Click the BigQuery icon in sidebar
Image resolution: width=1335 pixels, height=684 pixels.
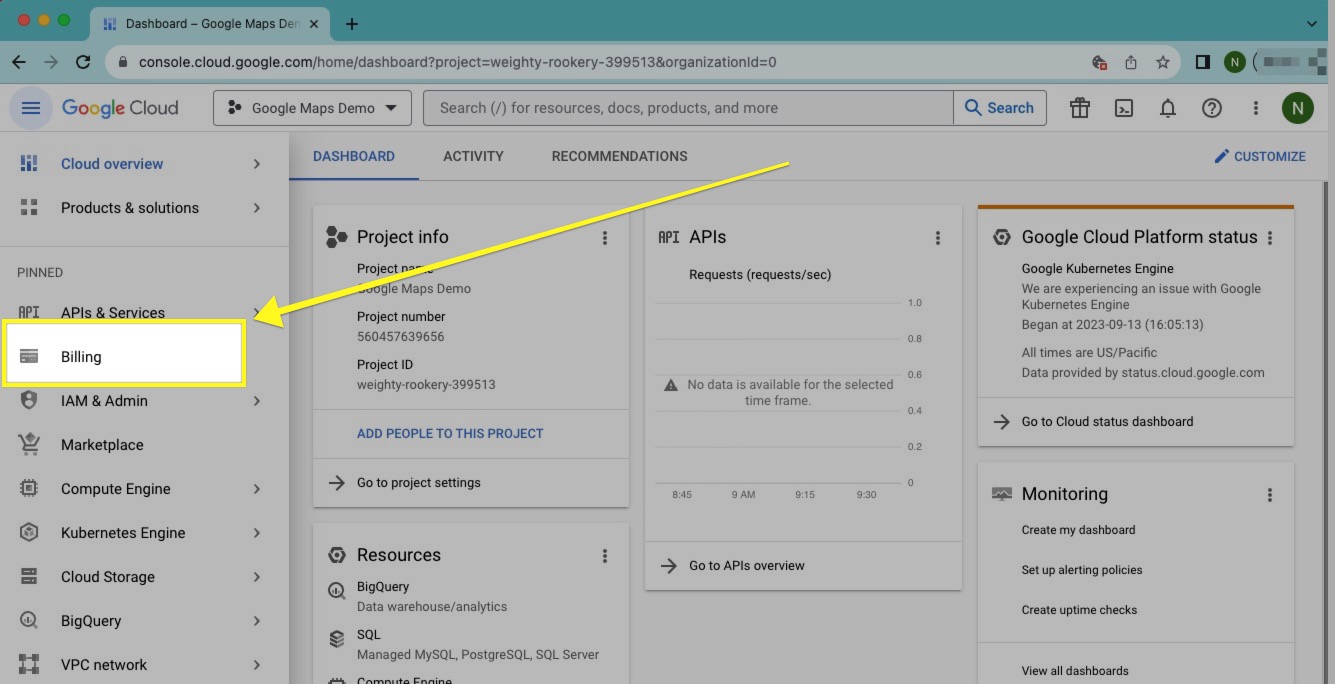[29, 620]
